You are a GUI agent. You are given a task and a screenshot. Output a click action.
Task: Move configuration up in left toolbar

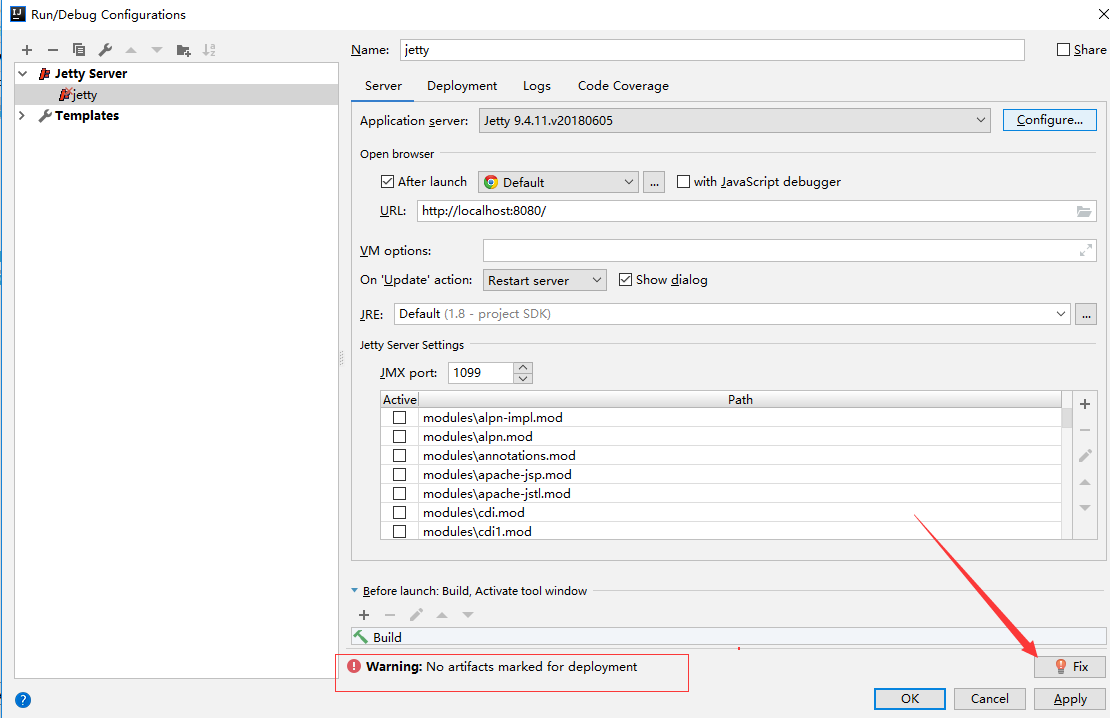131,50
